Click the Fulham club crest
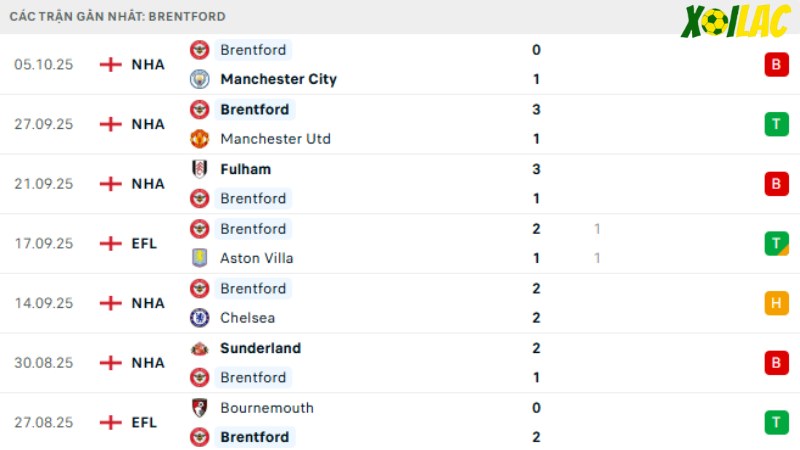 pos(199,169)
